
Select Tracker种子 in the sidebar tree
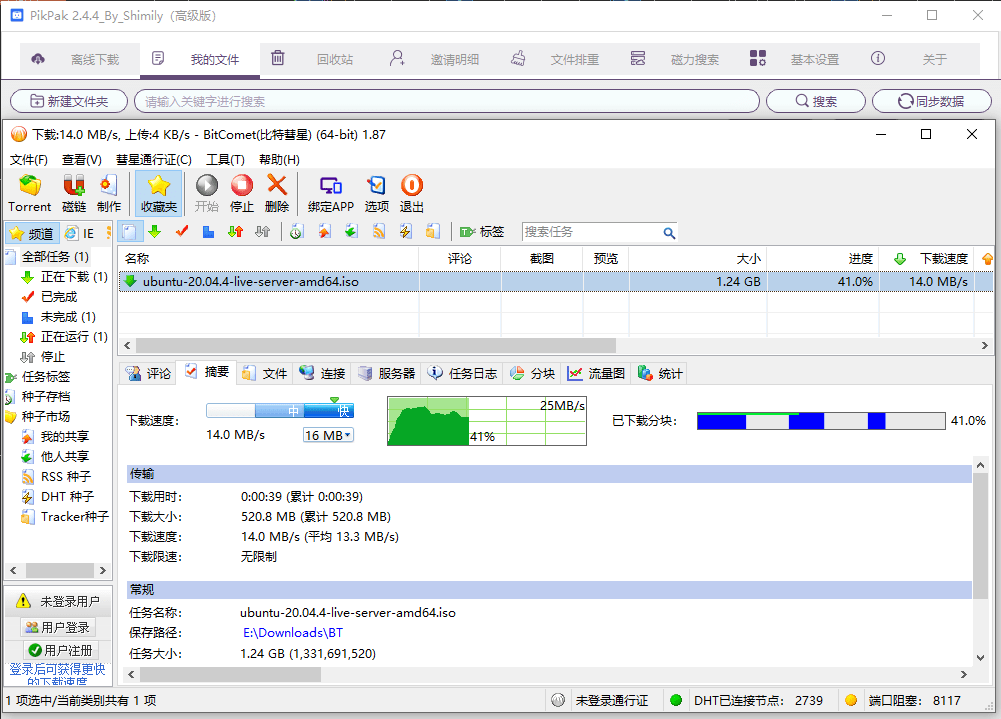(75, 517)
